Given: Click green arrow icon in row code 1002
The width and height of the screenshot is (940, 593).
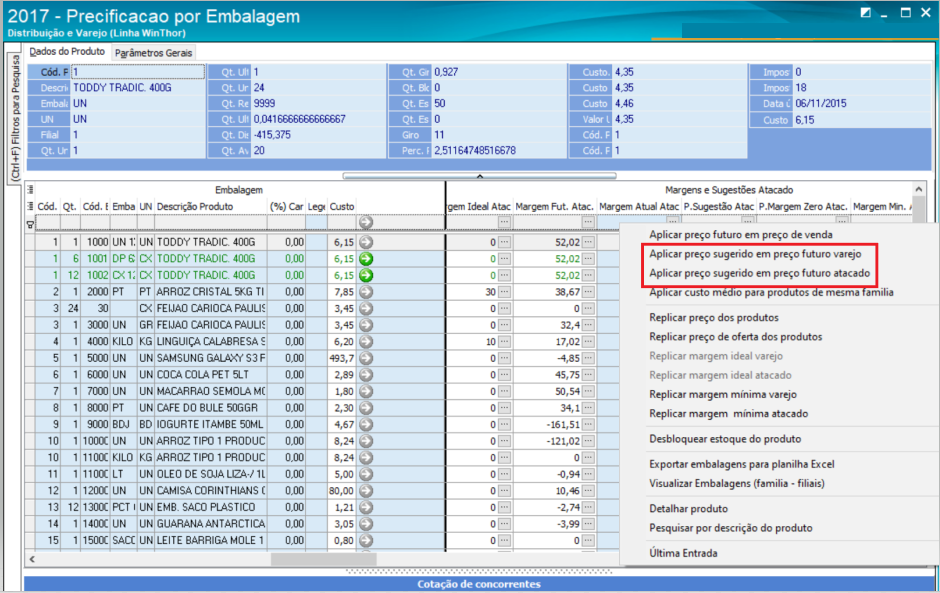Looking at the screenshot, I should (x=366, y=275).
